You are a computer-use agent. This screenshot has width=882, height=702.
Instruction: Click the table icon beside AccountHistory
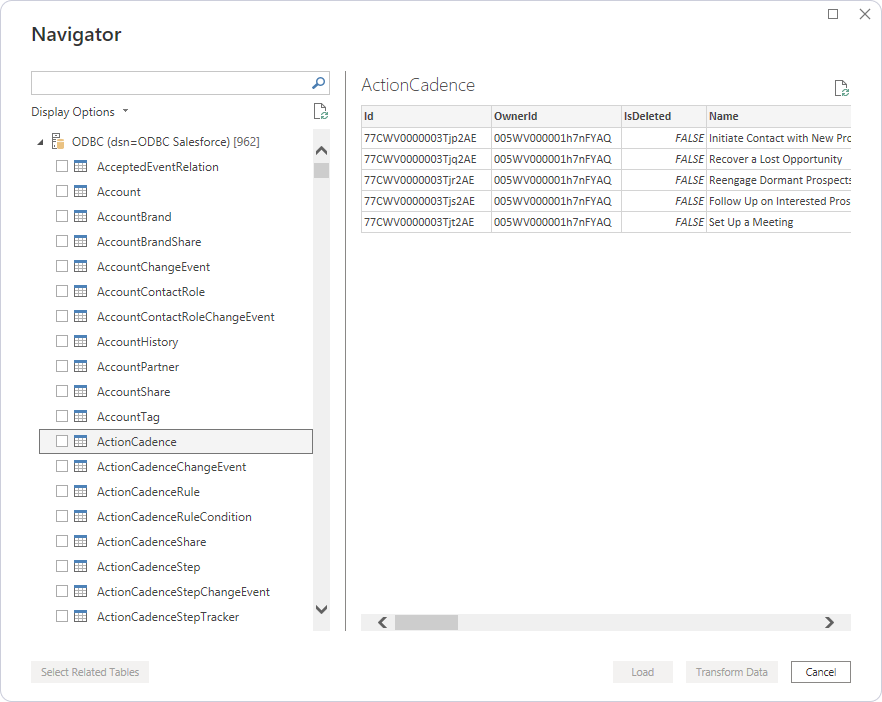coord(81,342)
